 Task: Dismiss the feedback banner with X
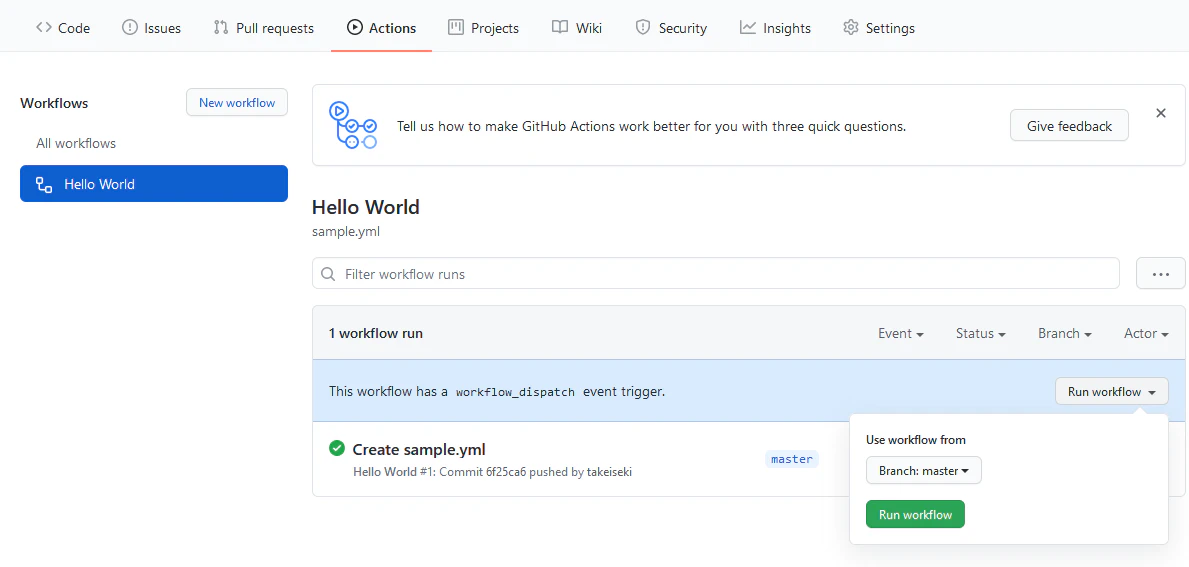click(1160, 113)
